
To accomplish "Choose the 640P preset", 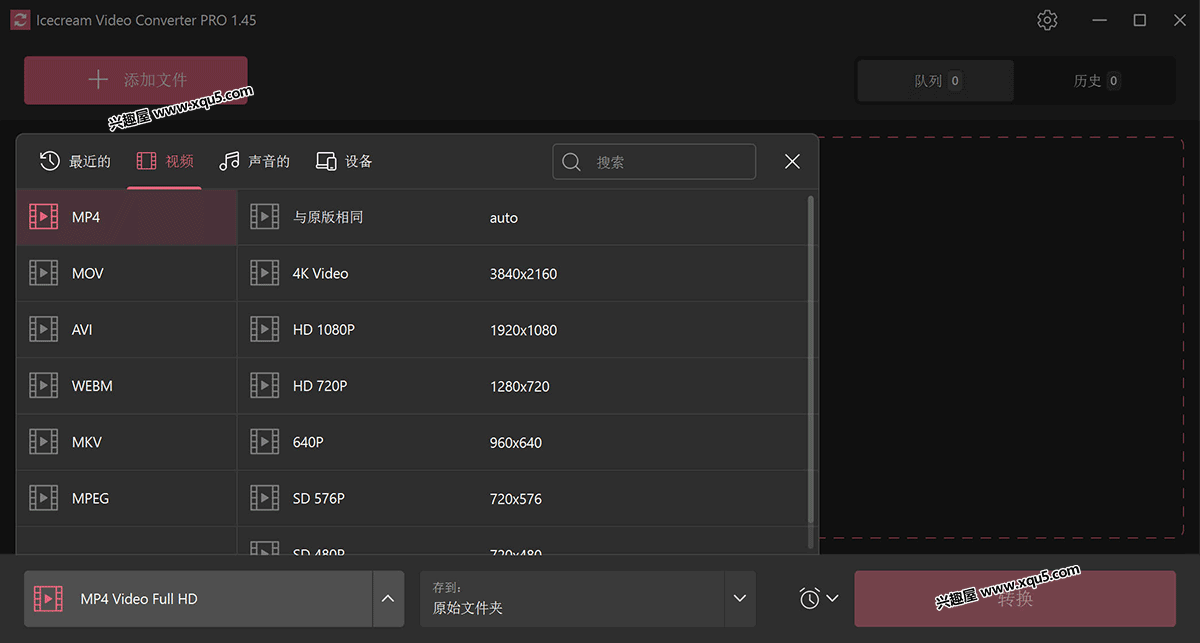I will pyautogui.click(x=521, y=442).
